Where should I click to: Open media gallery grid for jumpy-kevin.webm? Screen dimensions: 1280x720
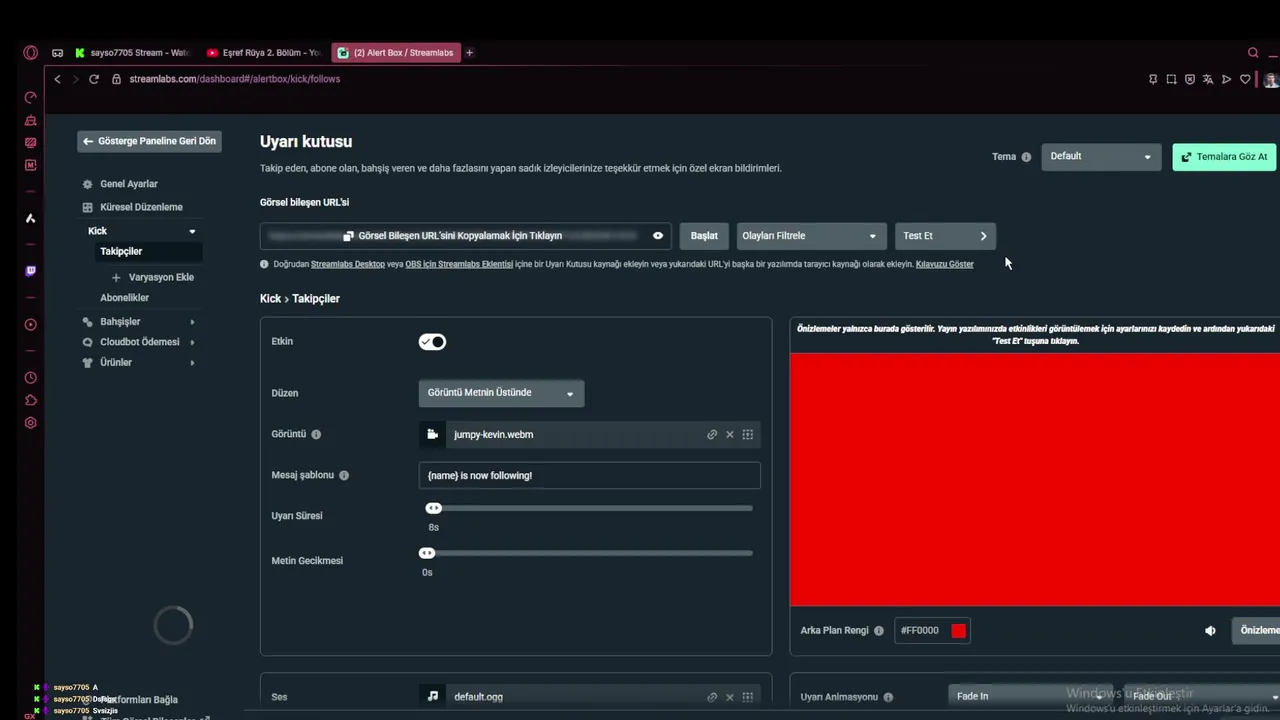(747, 434)
